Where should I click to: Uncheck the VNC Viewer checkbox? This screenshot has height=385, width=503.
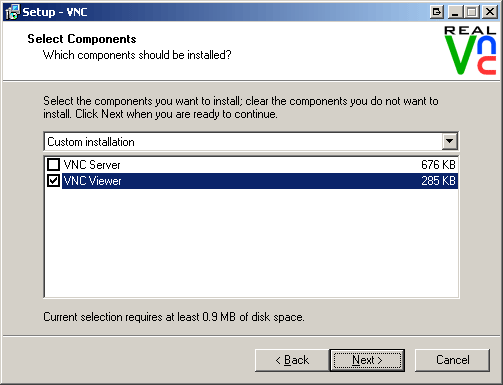53,181
